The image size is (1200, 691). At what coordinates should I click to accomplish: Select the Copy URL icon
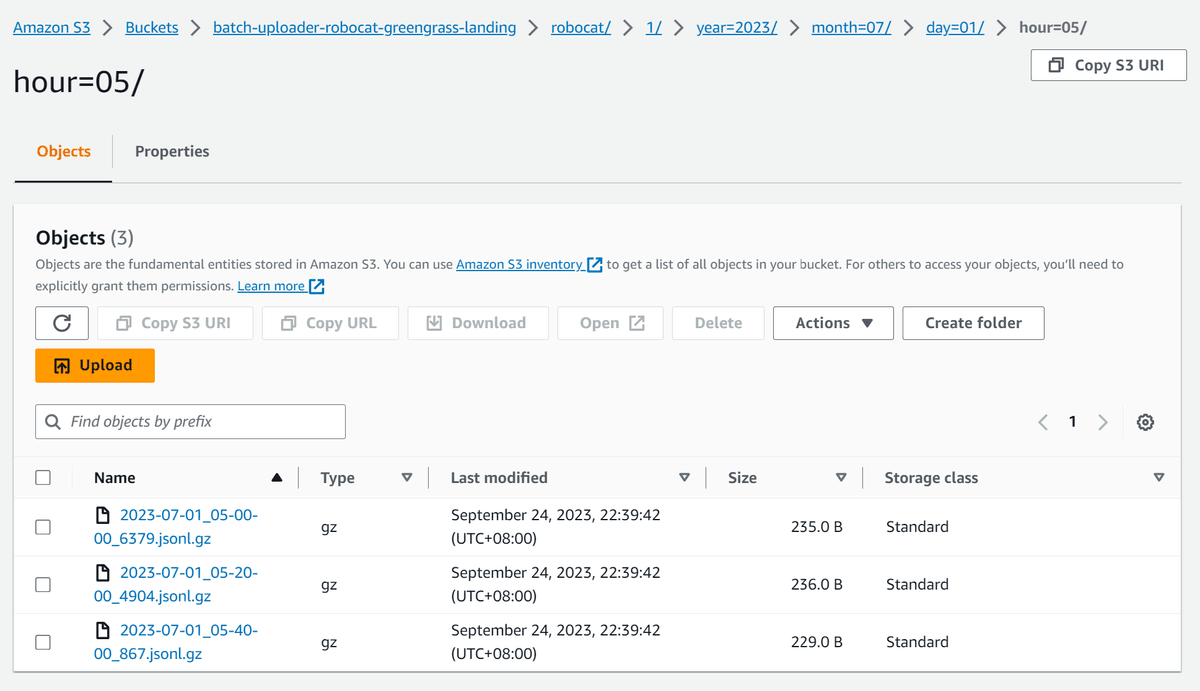coord(287,322)
